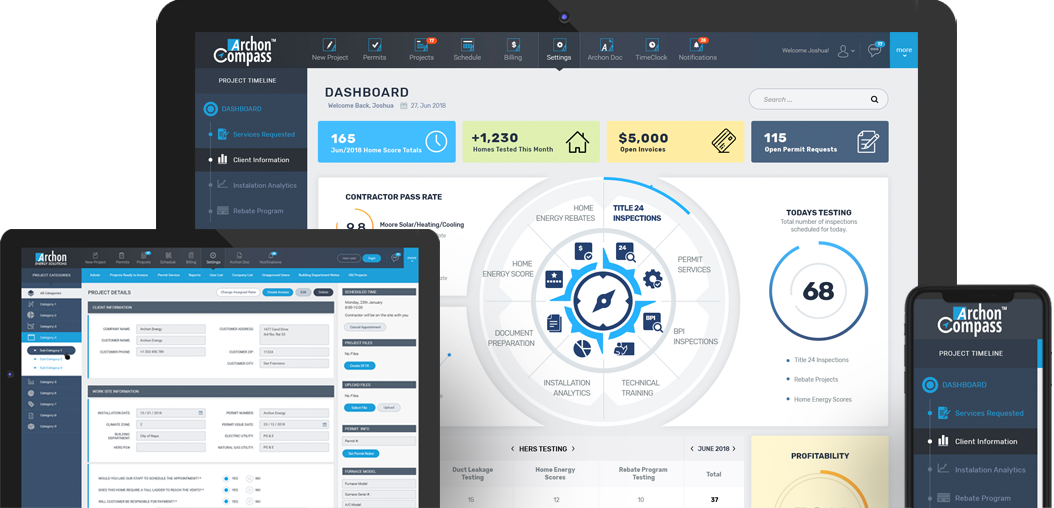The height and width of the screenshot is (508, 1054).
Task: Click the search magnifier icon on the dashboard
Action: coord(875,99)
